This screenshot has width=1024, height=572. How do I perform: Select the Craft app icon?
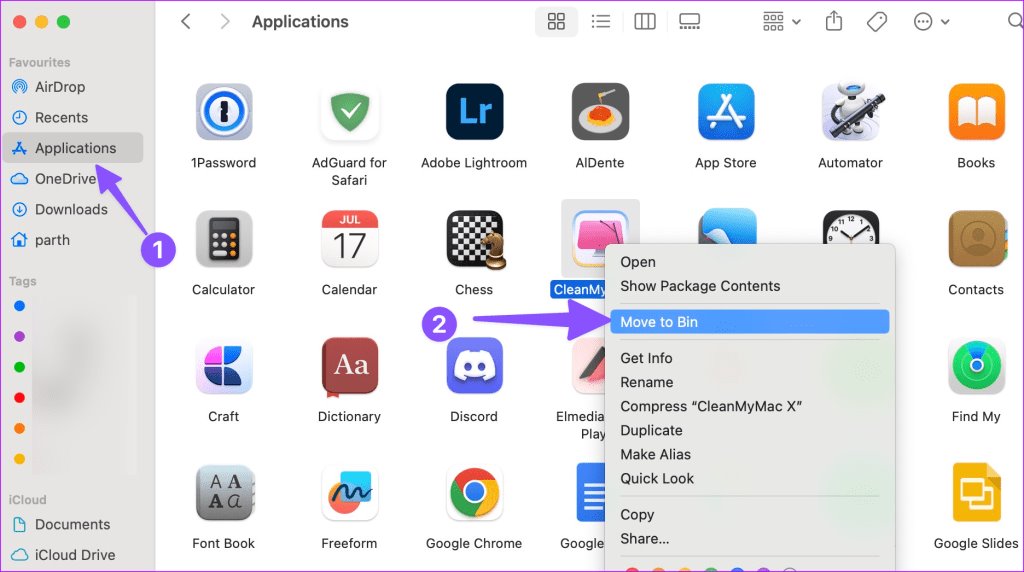[x=223, y=366]
